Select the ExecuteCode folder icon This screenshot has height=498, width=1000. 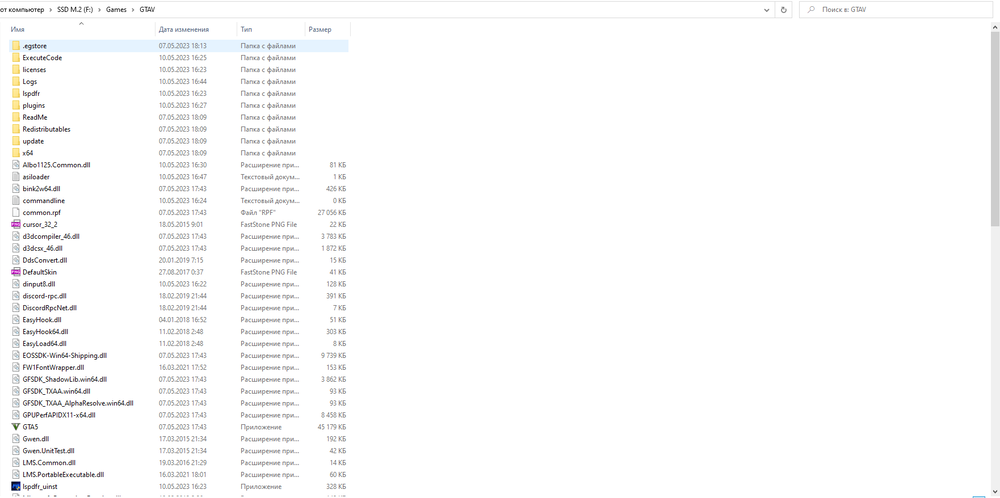[16, 57]
